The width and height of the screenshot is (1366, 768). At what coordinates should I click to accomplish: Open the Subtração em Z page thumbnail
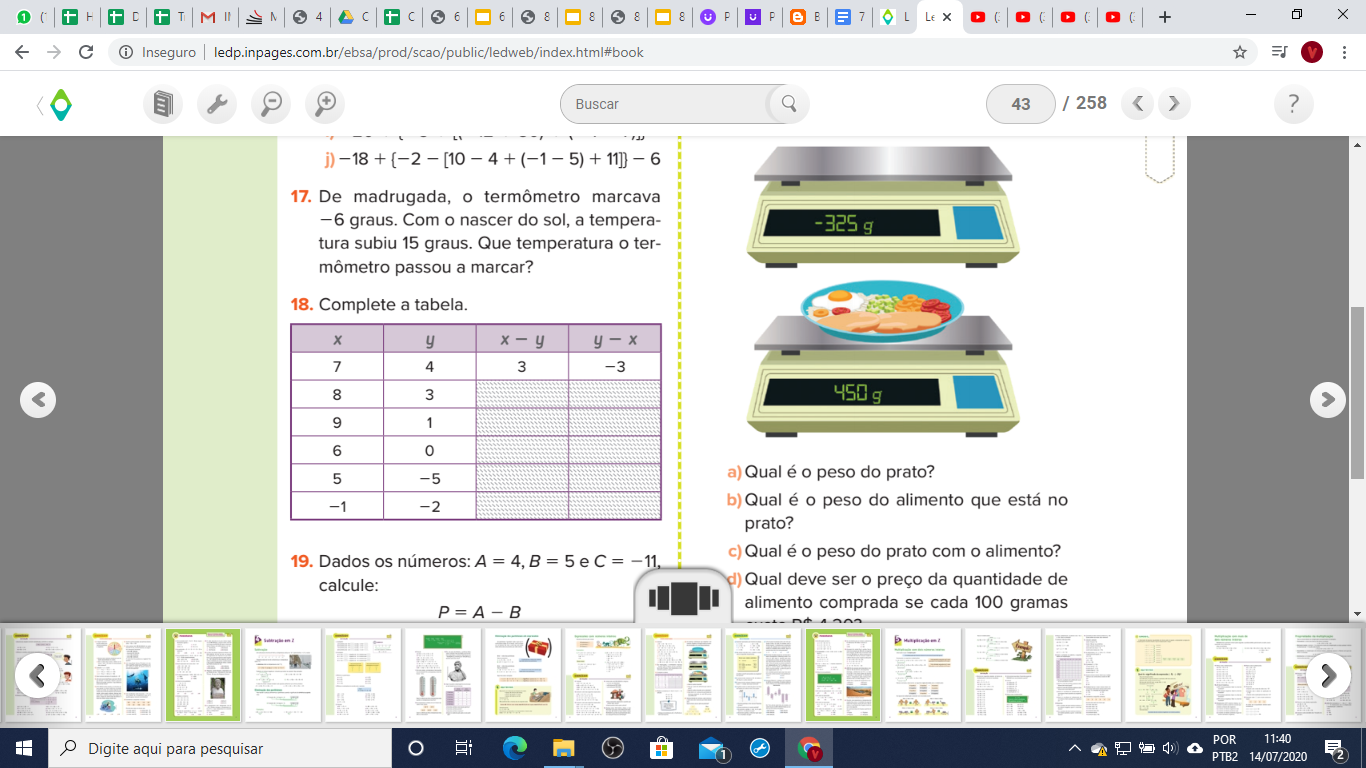283,675
